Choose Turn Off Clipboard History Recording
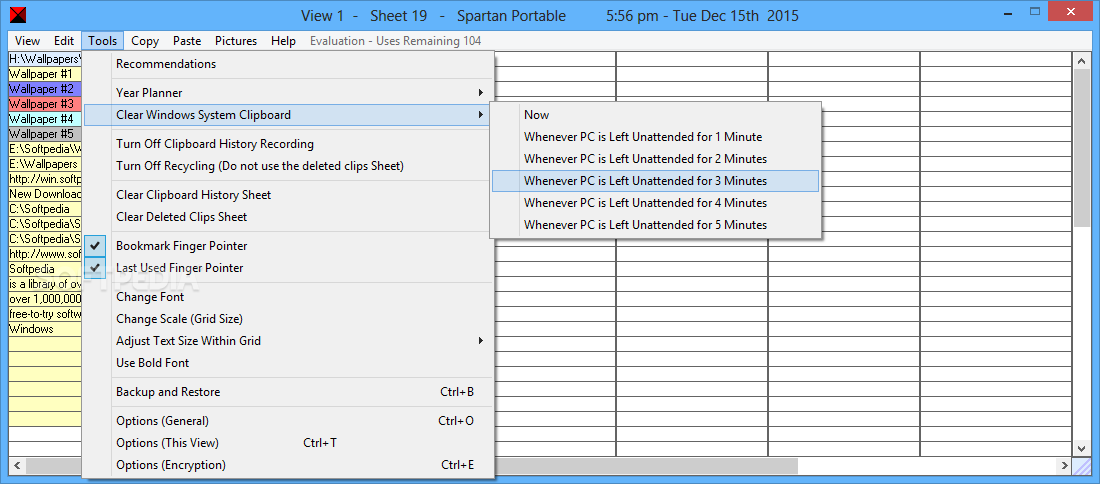Viewport: 1100px width, 484px height. tap(286, 144)
